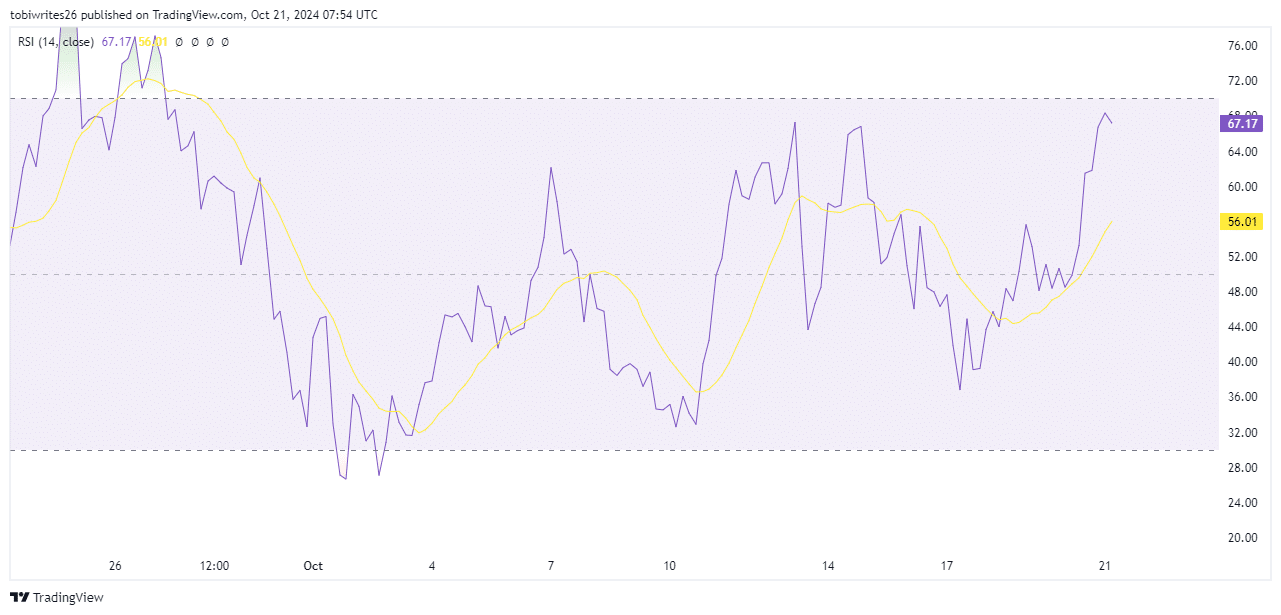
Task: Click the 10 date marker on time axis
Action: coord(669,566)
